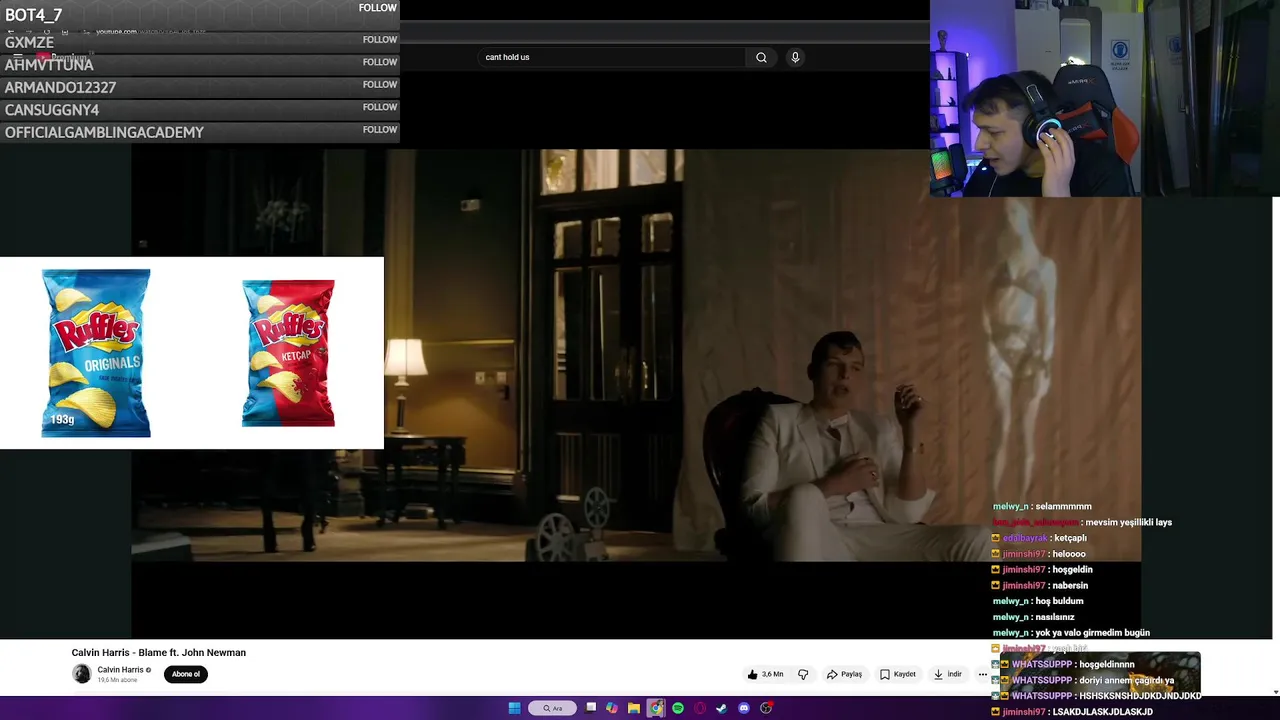1280x720 pixels.
Task: Follow CANSUGGNY4 in the overlay list
Action: click(x=380, y=107)
